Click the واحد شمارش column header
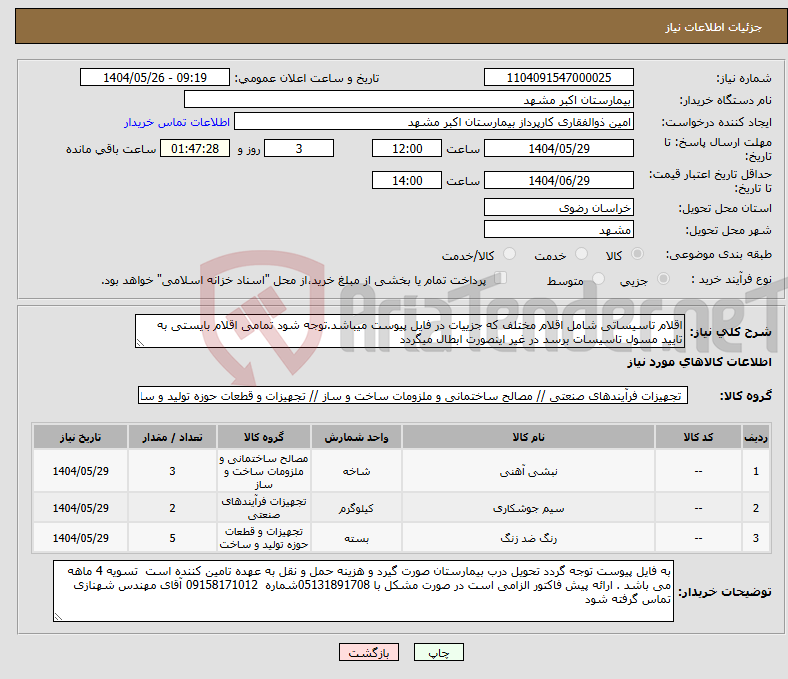The image size is (788, 679). (x=356, y=437)
